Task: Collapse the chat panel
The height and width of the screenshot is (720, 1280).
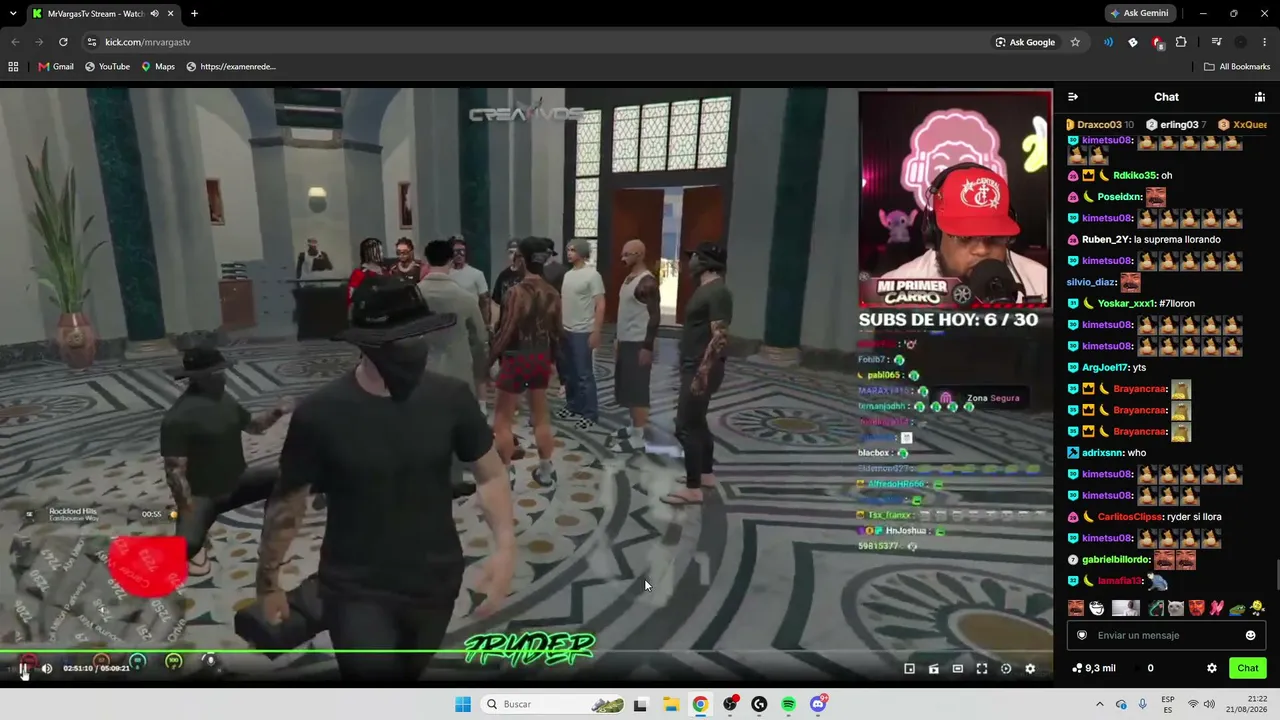Action: pos(1073,97)
